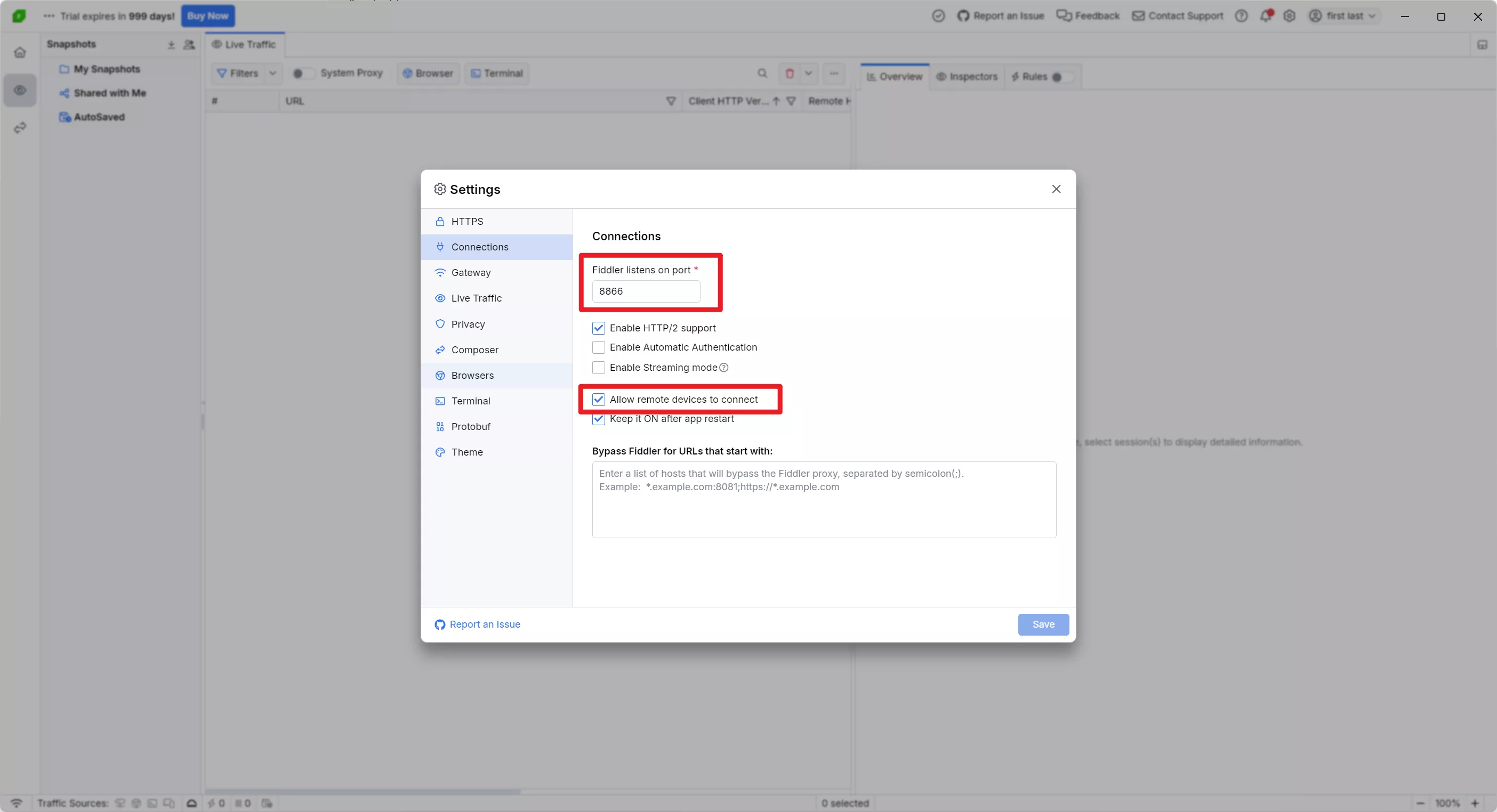Toggle Enable HTTP/2 support checkbox
1497x812 pixels.
click(x=598, y=328)
